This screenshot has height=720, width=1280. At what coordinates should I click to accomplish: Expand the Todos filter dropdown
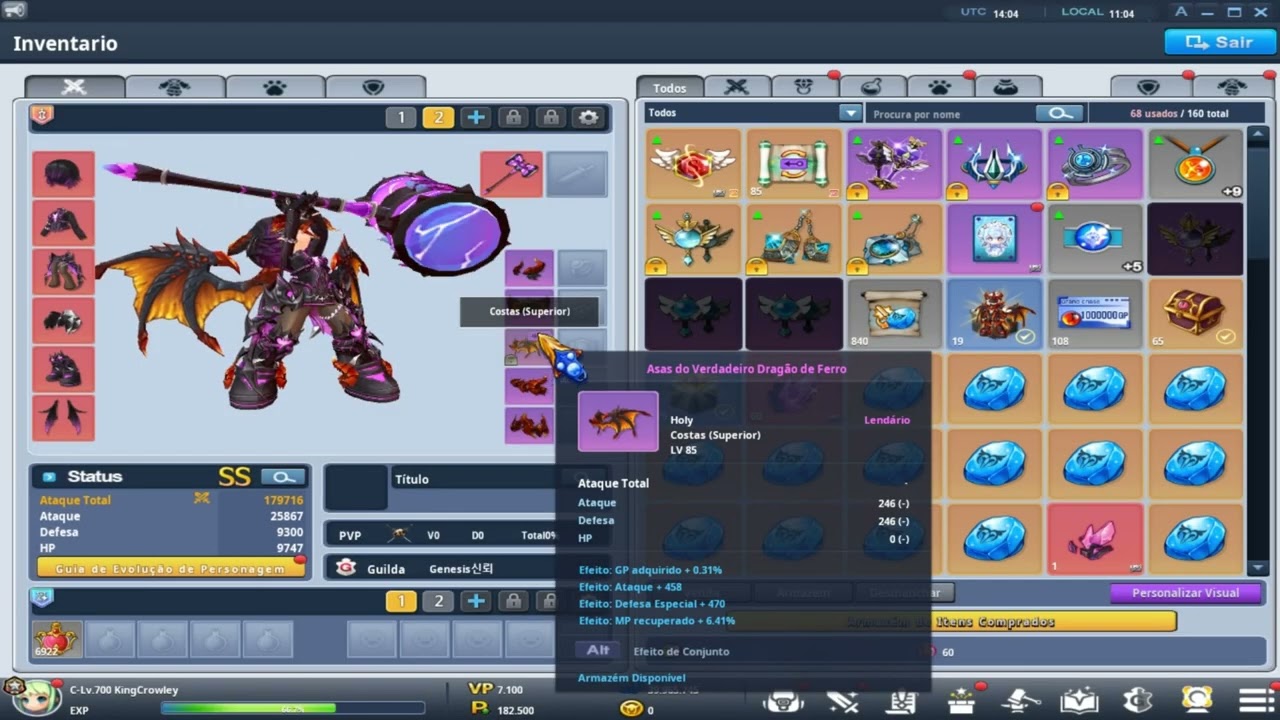click(850, 113)
